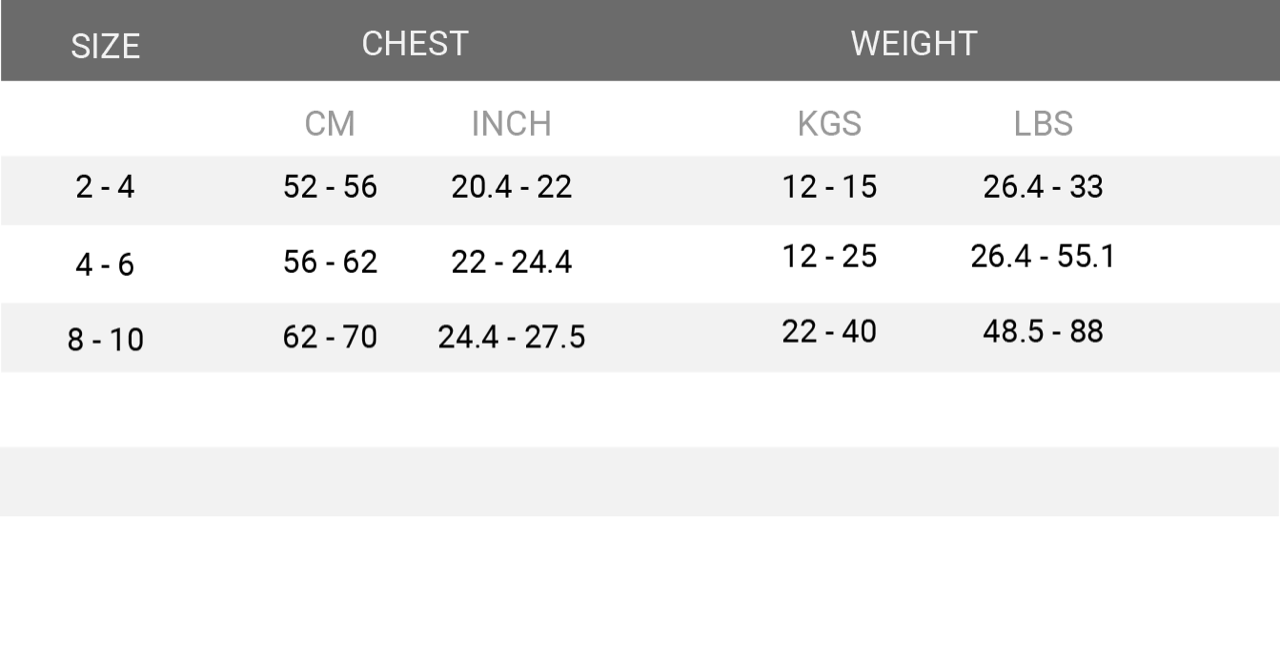
Task: Click the SIZE column header
Action: (x=105, y=46)
